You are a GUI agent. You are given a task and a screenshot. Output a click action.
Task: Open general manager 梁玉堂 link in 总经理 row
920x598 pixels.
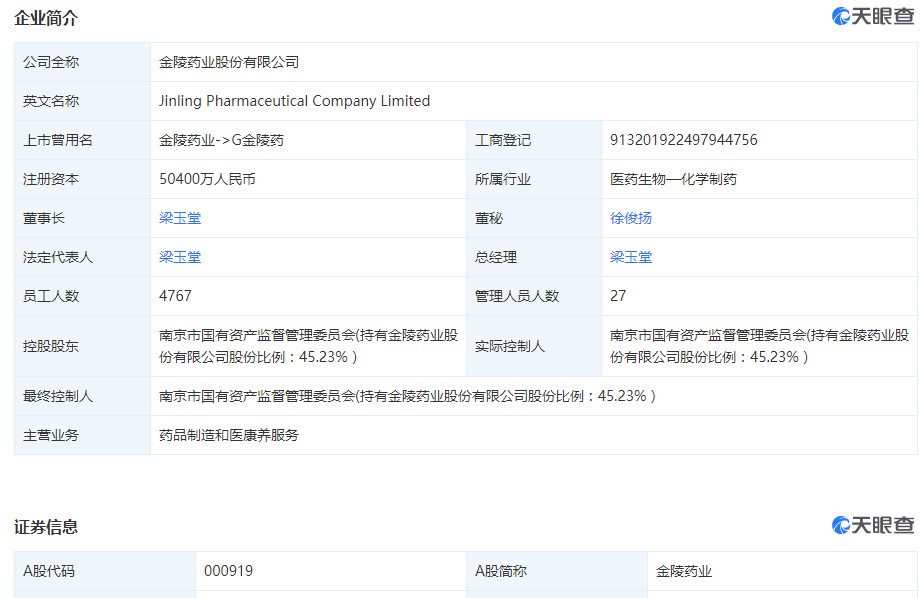[631, 257]
